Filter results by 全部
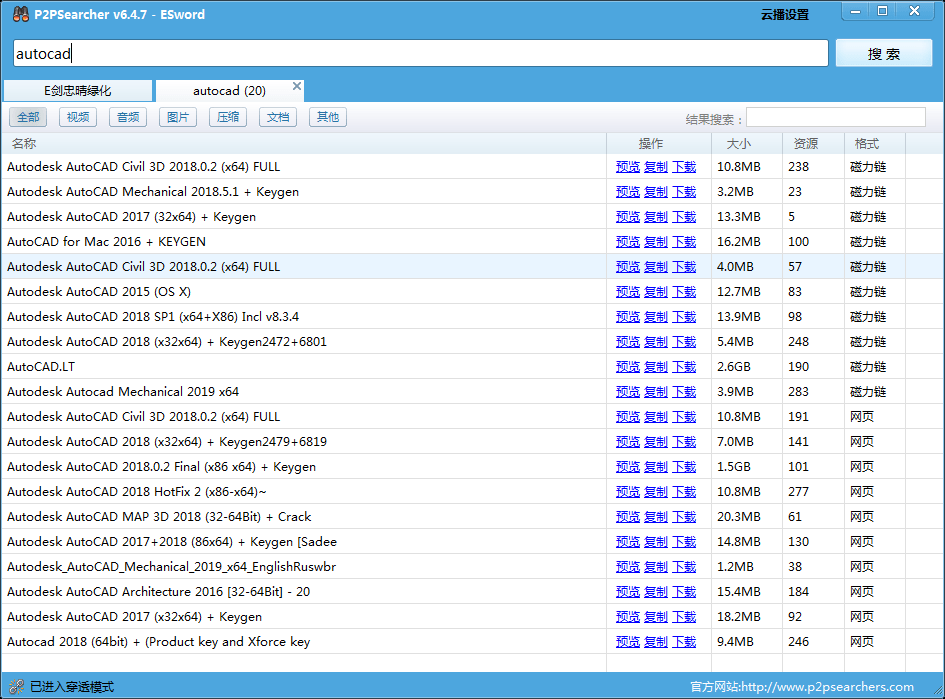Image resolution: width=945 pixels, height=699 pixels. coord(28,117)
